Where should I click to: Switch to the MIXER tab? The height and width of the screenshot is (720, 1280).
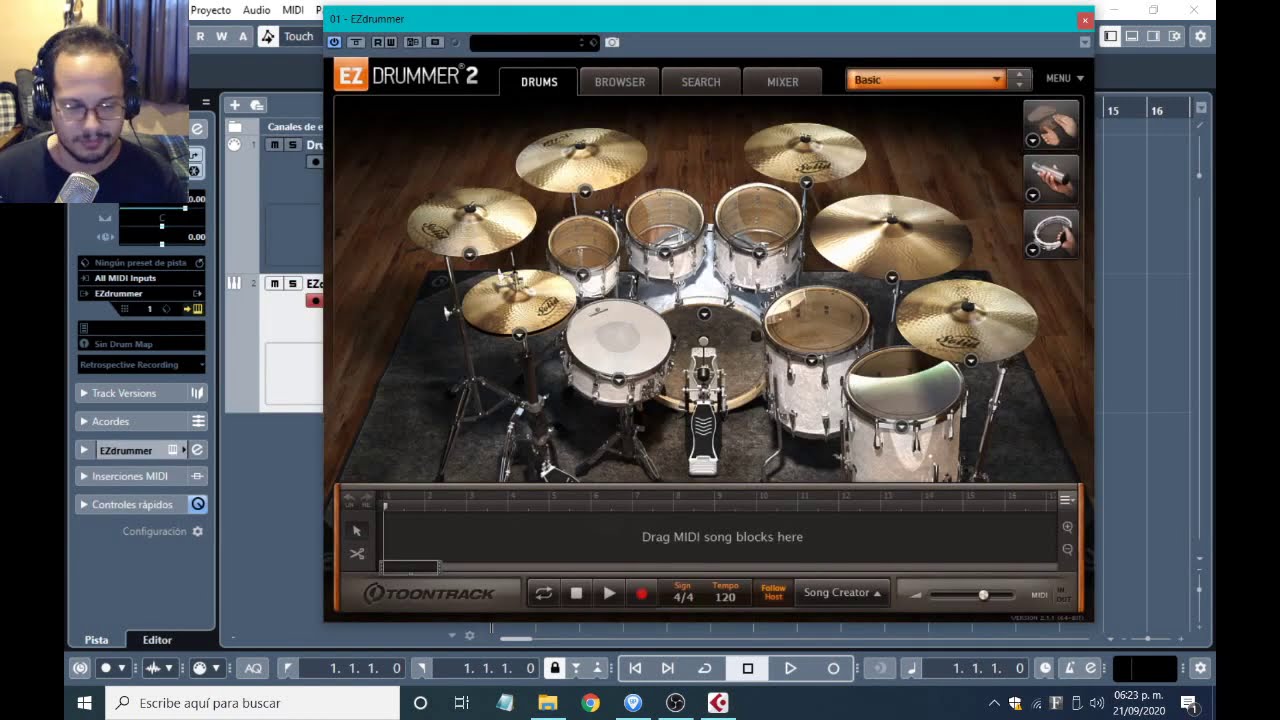tap(782, 82)
